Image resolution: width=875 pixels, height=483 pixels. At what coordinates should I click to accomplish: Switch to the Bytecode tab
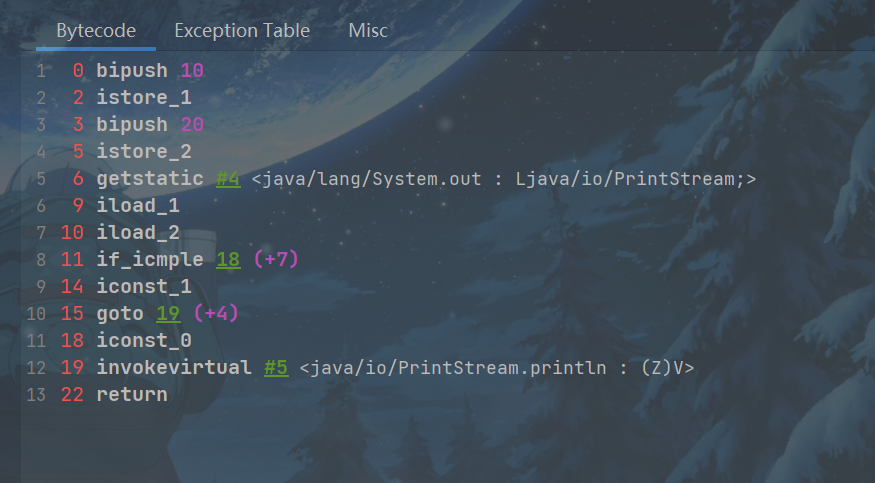[x=96, y=30]
